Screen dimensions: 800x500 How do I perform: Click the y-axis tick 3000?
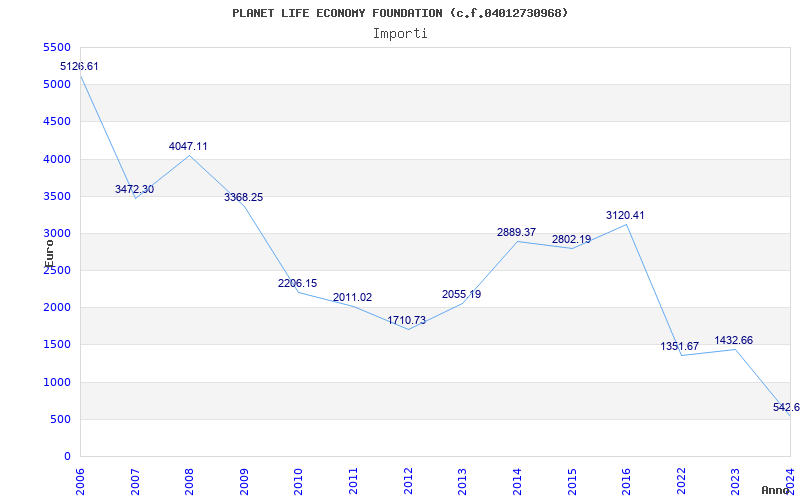point(57,233)
